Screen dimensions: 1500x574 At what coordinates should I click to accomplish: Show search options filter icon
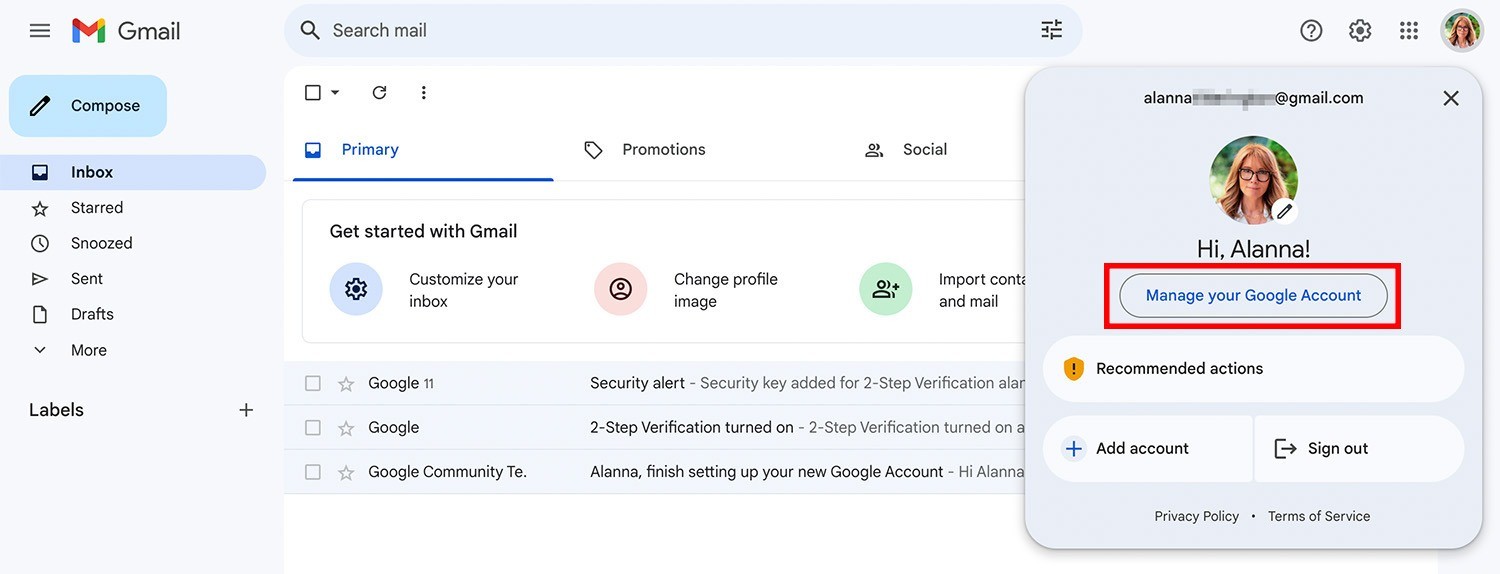point(1052,30)
